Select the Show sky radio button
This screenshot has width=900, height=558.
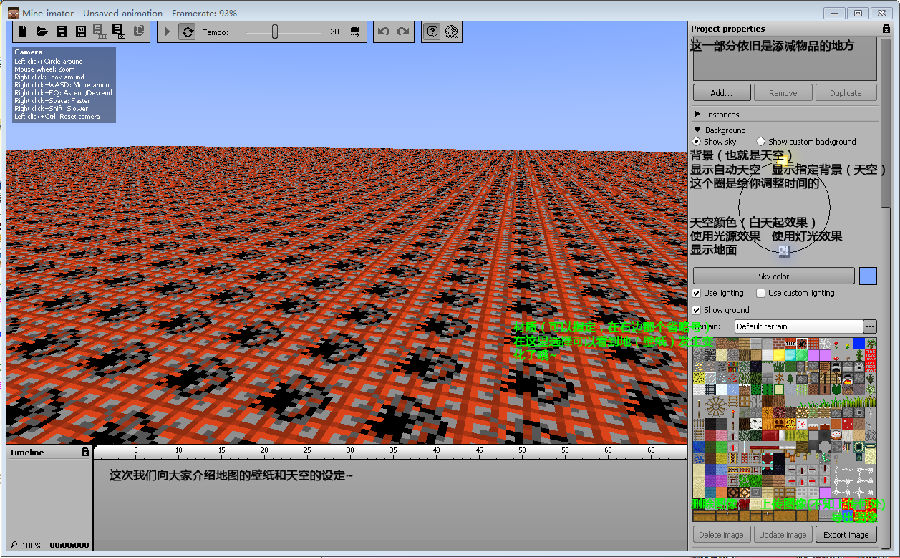coord(697,141)
